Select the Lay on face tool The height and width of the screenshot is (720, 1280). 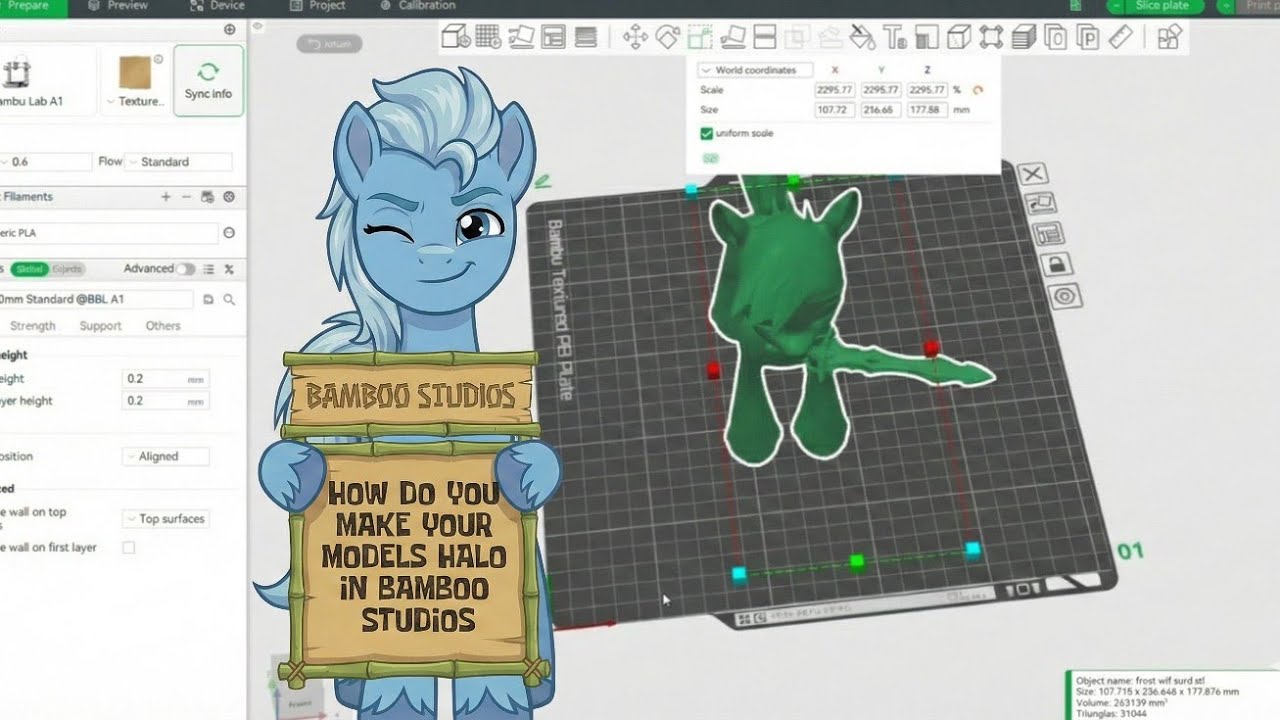point(733,38)
